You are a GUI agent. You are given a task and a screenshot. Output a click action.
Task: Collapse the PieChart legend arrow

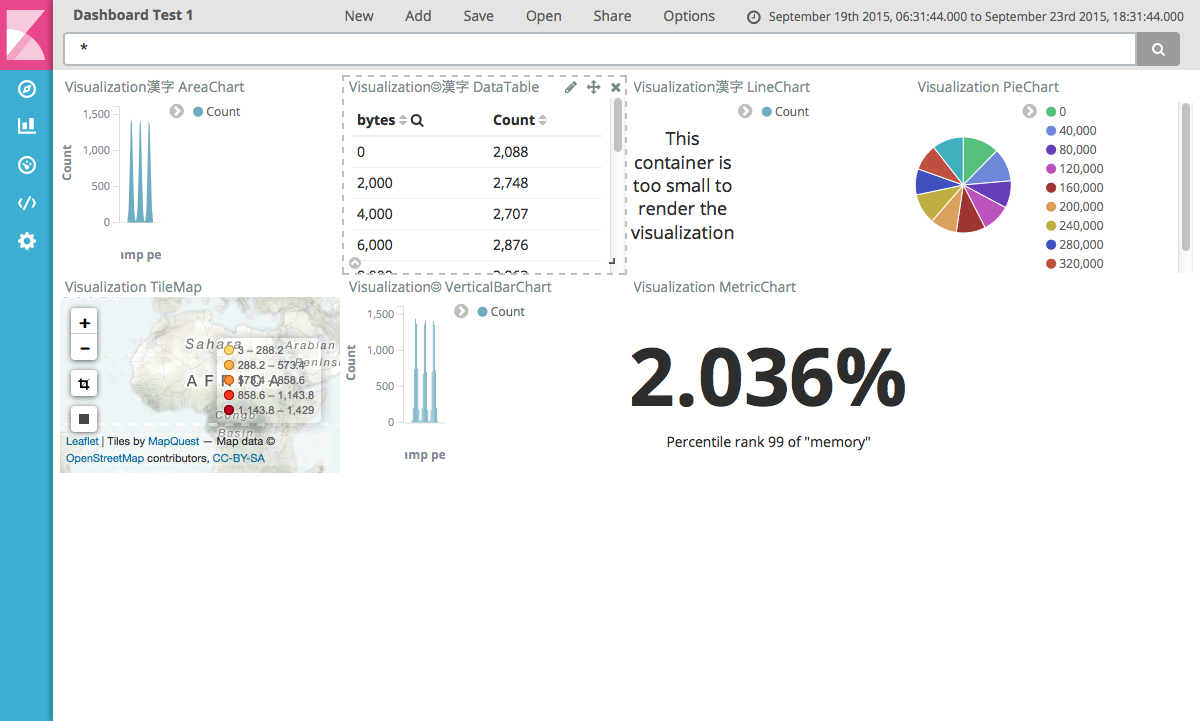tap(1030, 111)
